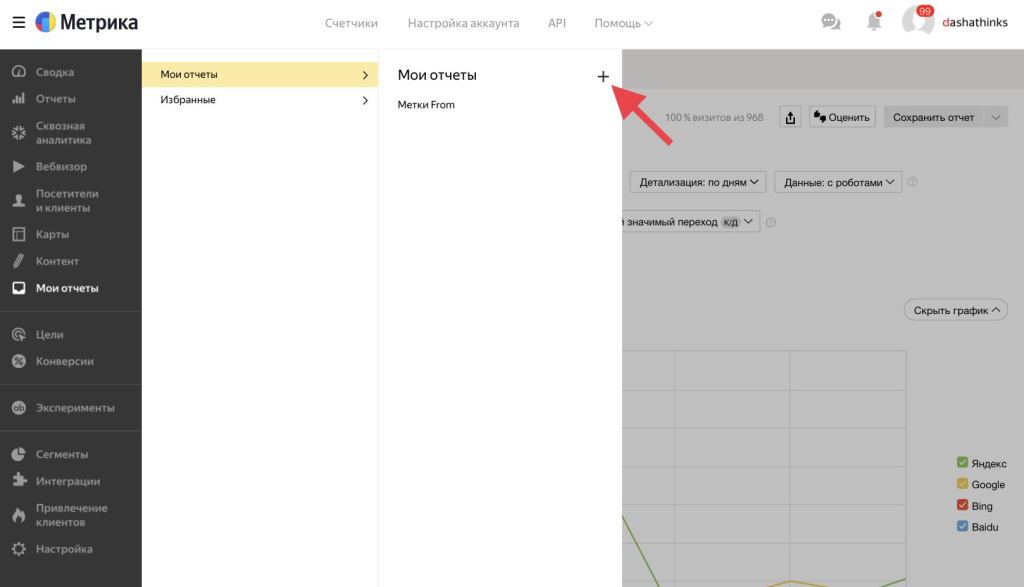Open Счетчики in the top navigation

click(x=351, y=23)
